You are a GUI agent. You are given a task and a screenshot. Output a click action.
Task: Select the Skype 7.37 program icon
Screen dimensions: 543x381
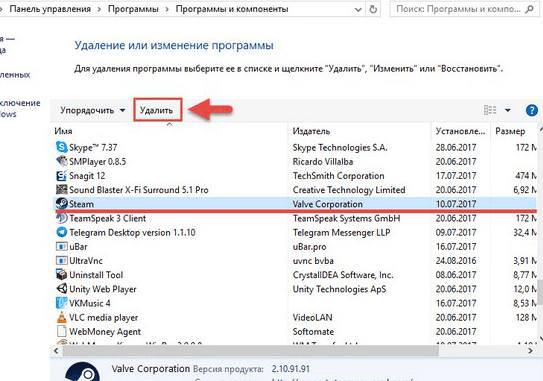(62, 147)
